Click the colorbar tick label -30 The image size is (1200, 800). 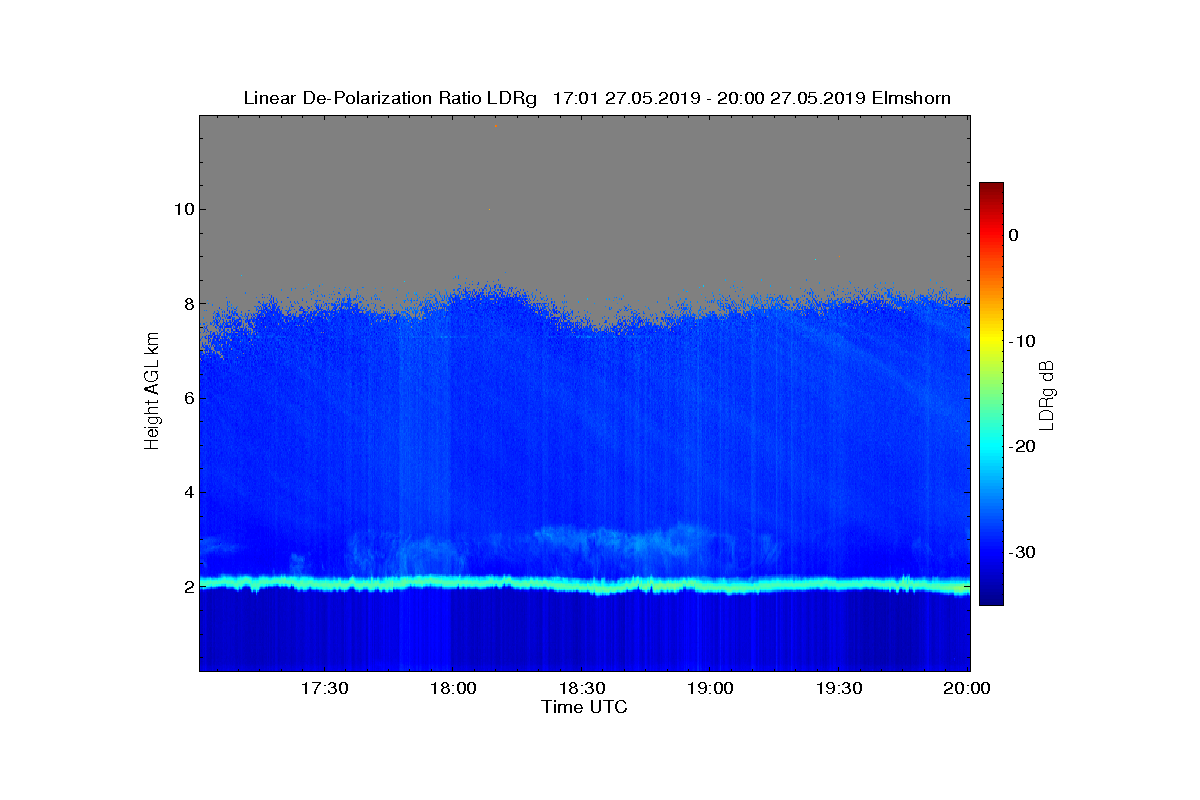1020,552
